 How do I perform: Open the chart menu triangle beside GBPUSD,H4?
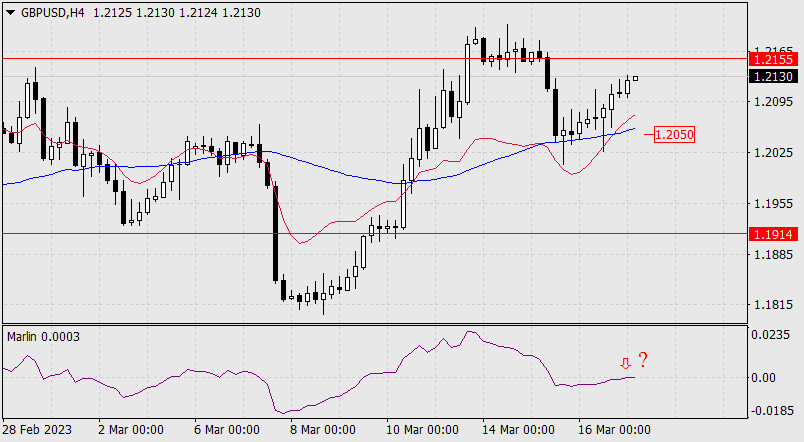(10, 11)
